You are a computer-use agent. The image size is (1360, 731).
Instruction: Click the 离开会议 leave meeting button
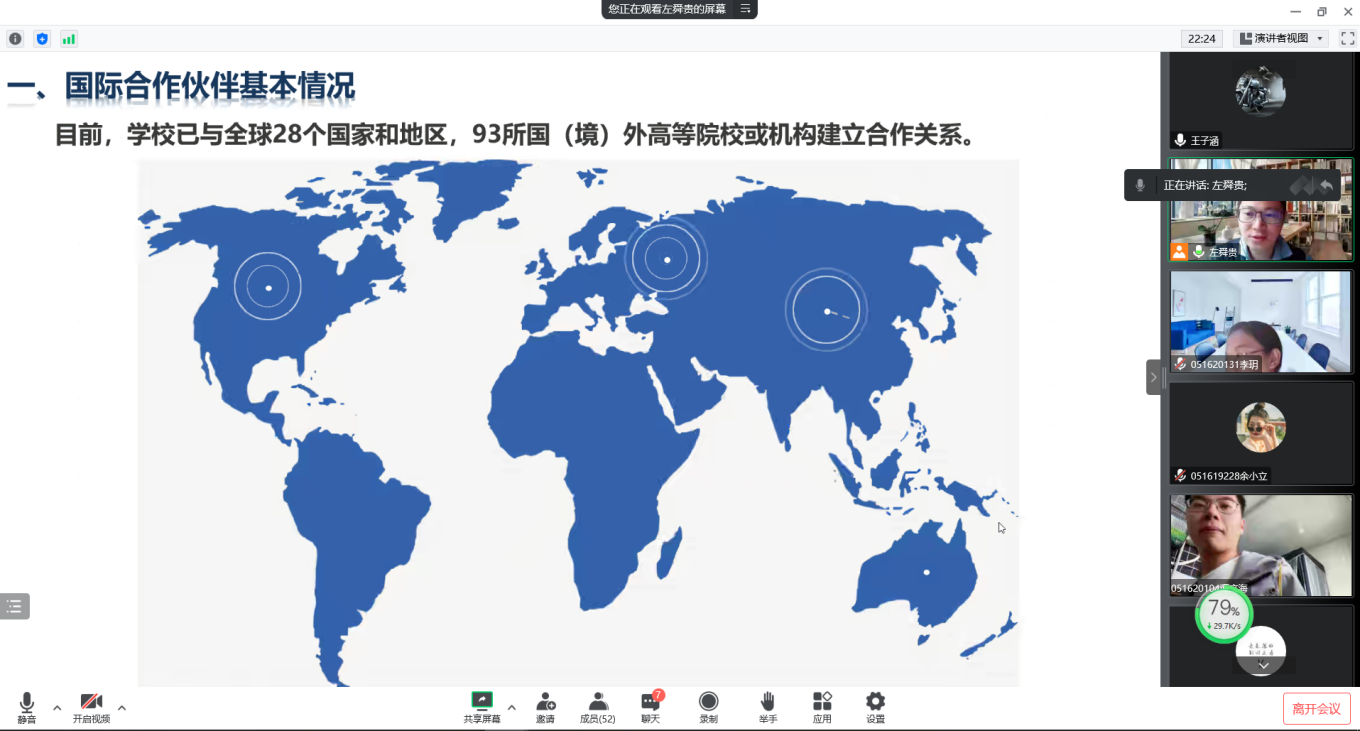[1316, 708]
